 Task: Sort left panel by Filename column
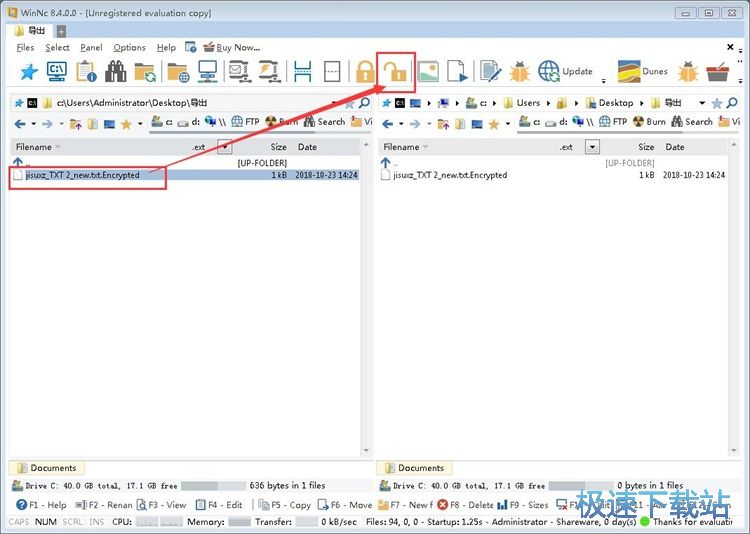coord(33,147)
